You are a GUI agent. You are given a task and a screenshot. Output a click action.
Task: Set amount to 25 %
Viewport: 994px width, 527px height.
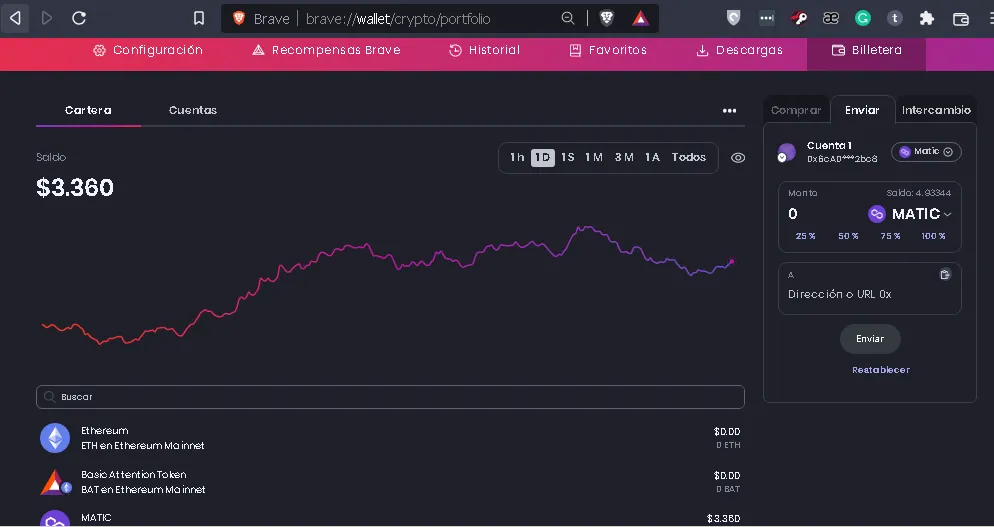click(805, 236)
